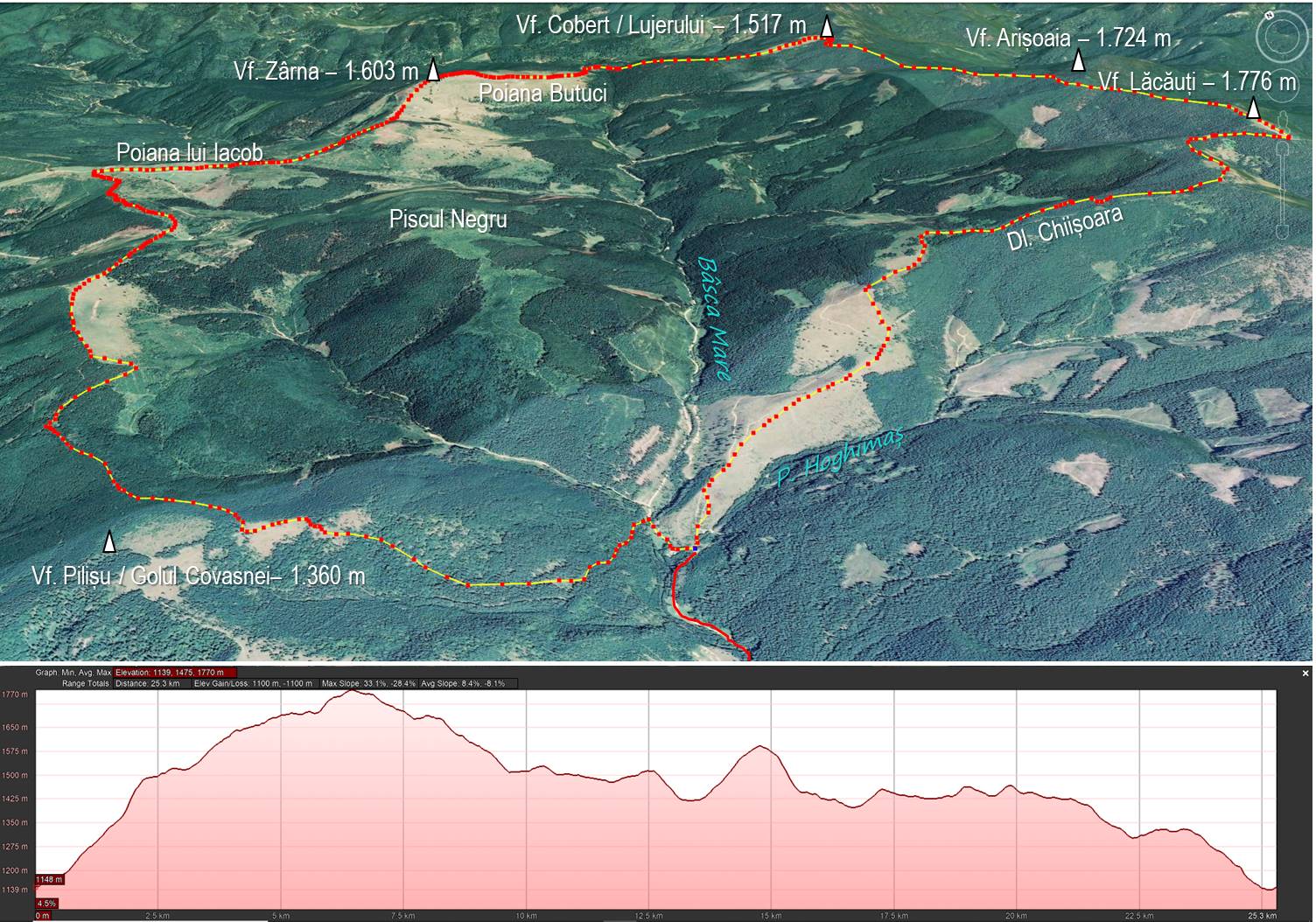Close the elevation profile panel
Viewport: 1316px width, 922px height.
[x=1305, y=673]
